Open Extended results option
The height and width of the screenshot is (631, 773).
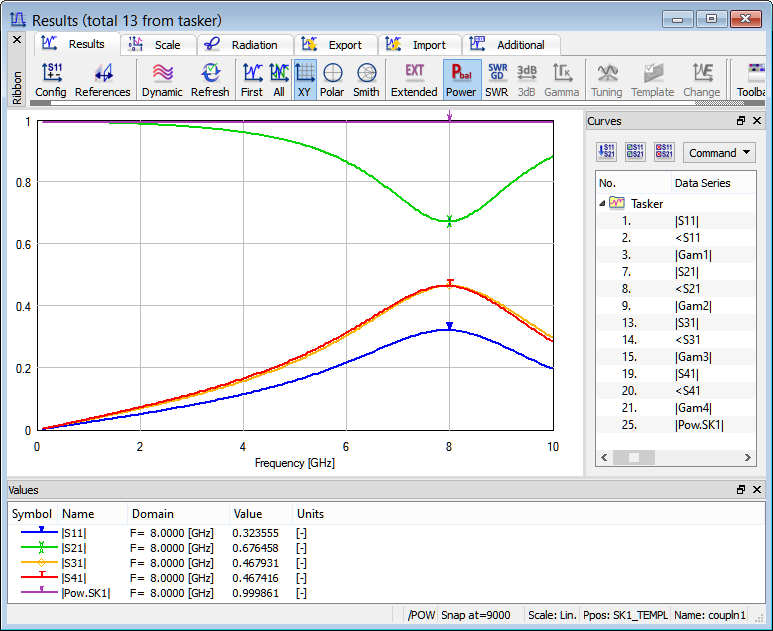pyautogui.click(x=414, y=80)
